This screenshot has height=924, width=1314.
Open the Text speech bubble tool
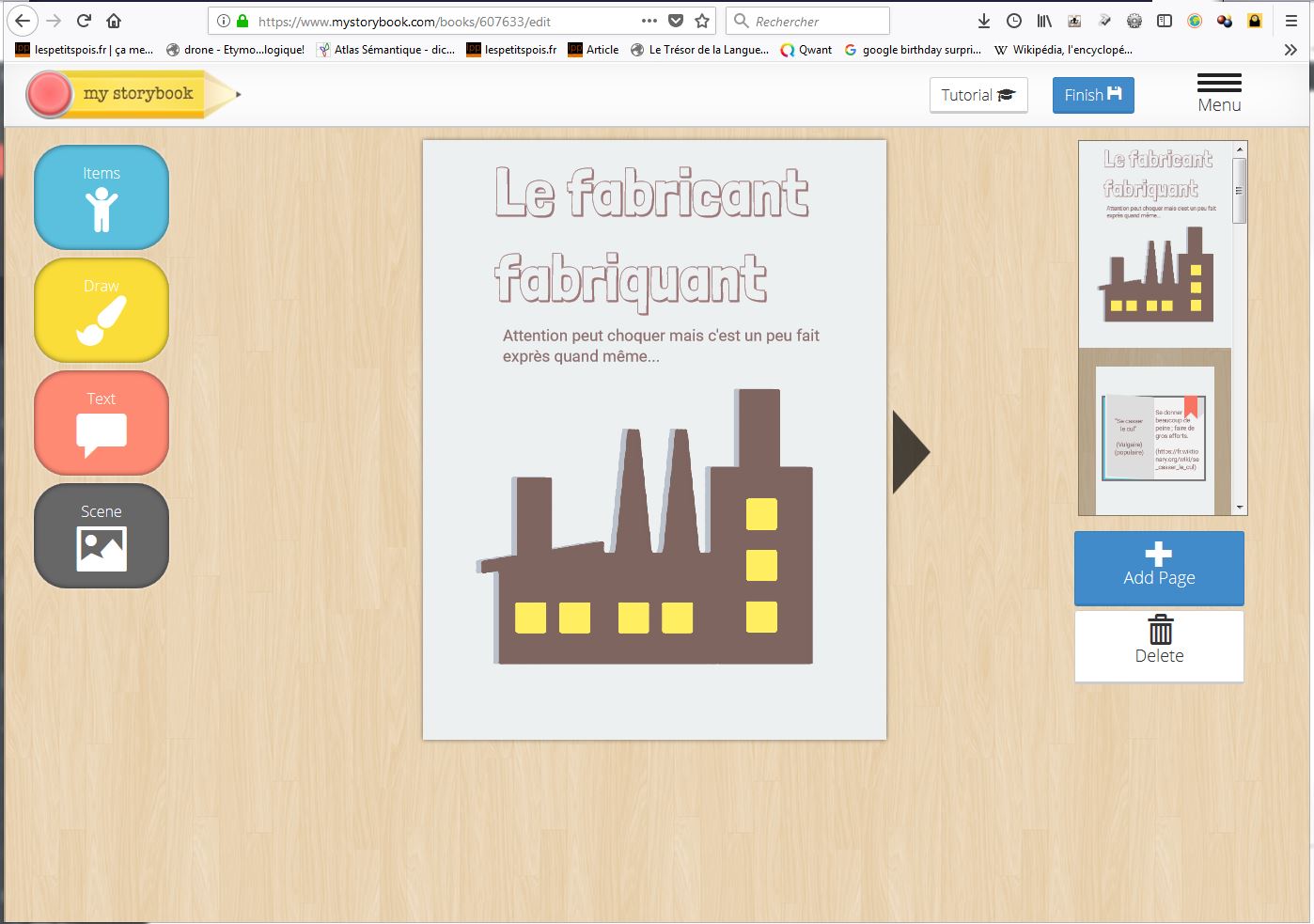coord(102,423)
